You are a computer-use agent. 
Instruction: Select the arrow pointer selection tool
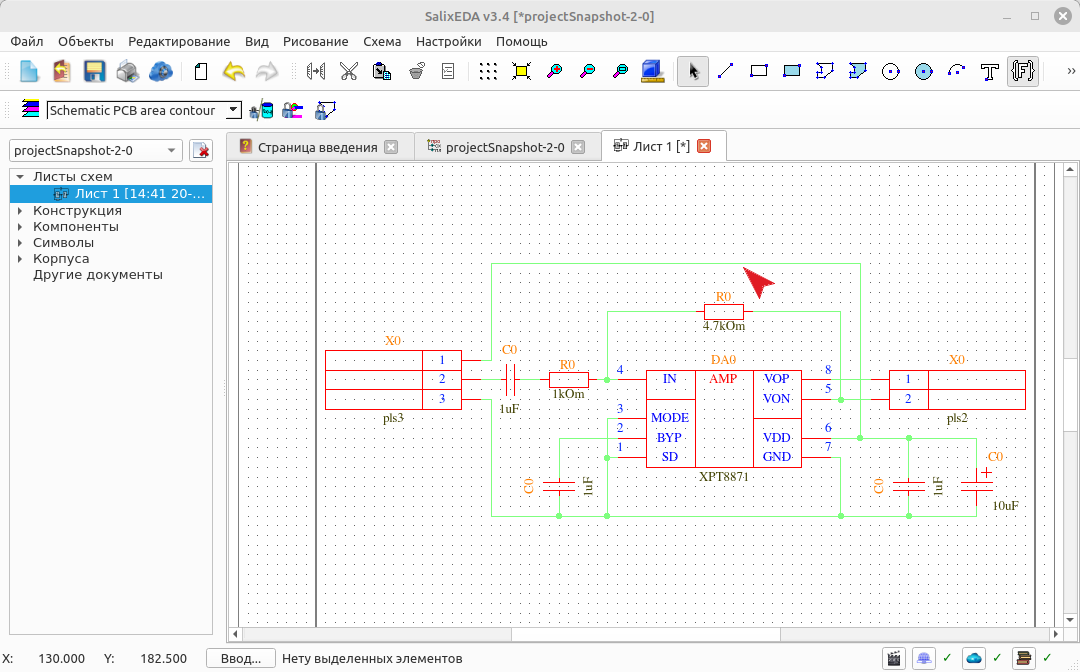(693, 71)
